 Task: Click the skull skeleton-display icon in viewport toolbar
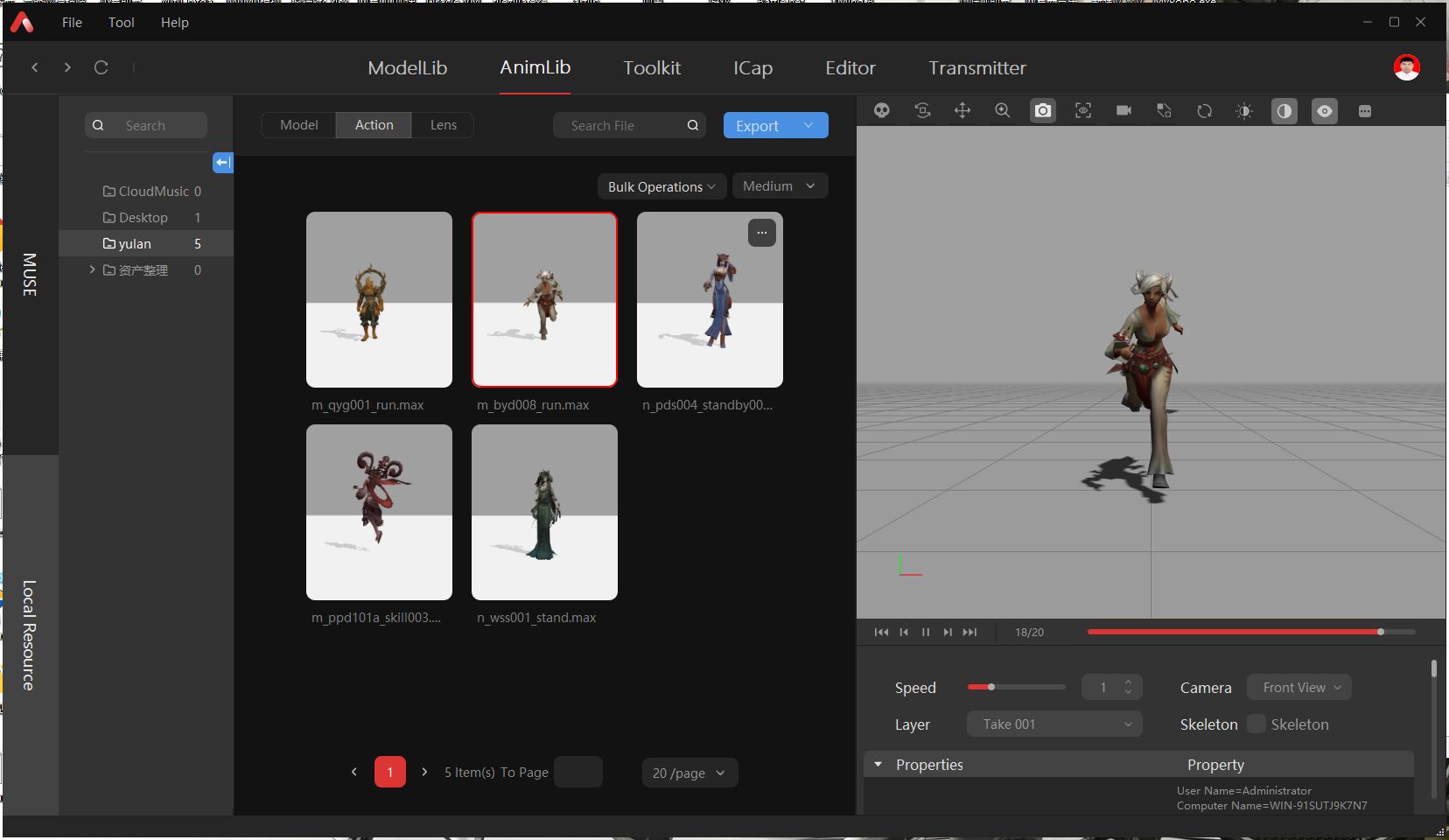[882, 111]
